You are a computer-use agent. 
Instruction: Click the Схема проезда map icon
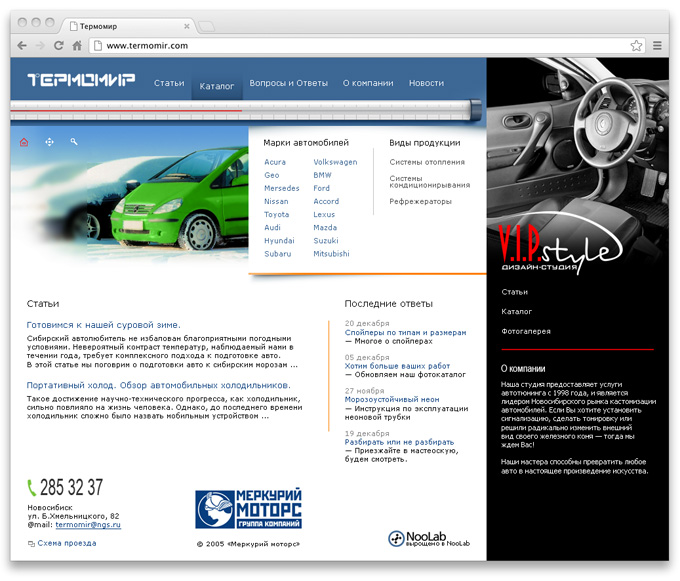[x=31, y=544]
